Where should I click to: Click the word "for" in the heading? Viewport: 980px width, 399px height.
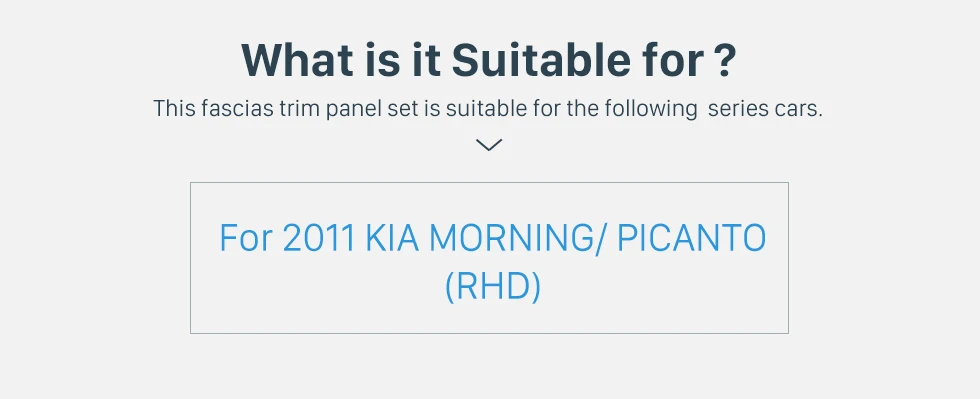673,60
